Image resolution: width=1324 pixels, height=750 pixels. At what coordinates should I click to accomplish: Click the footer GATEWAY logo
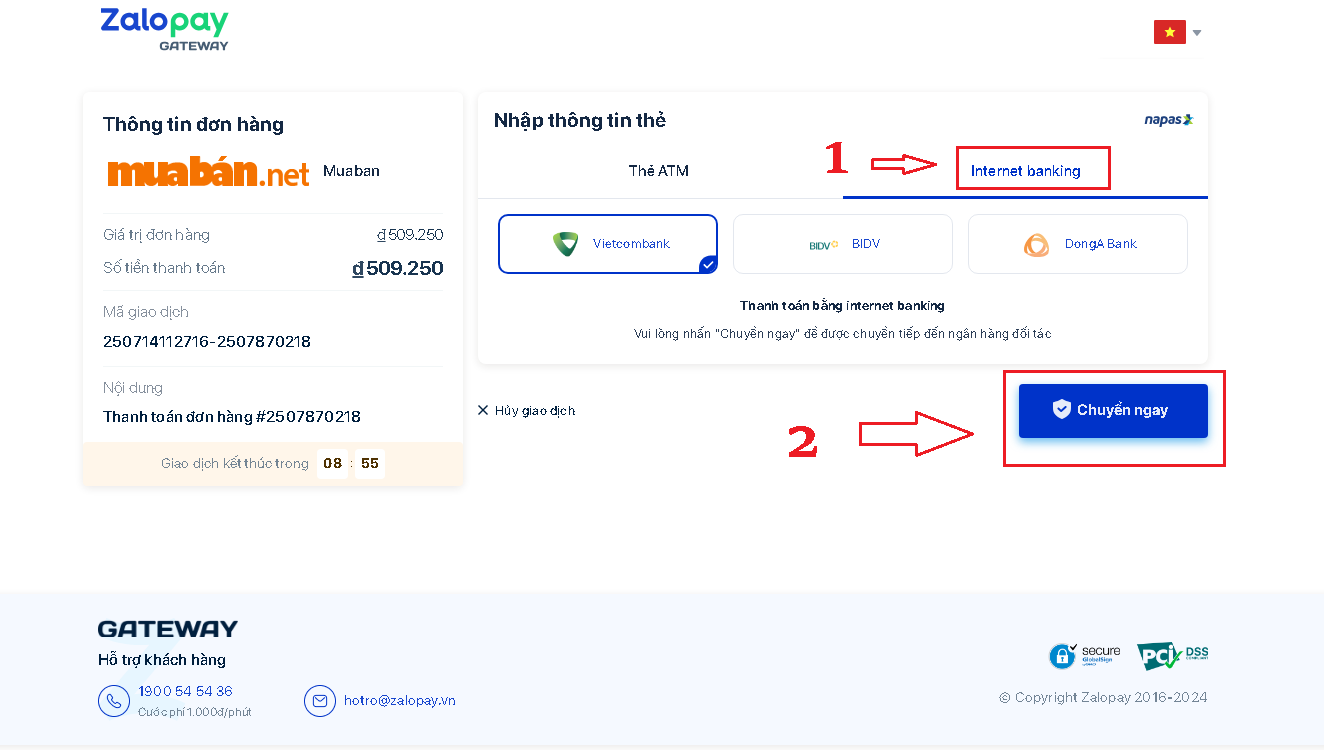168,629
